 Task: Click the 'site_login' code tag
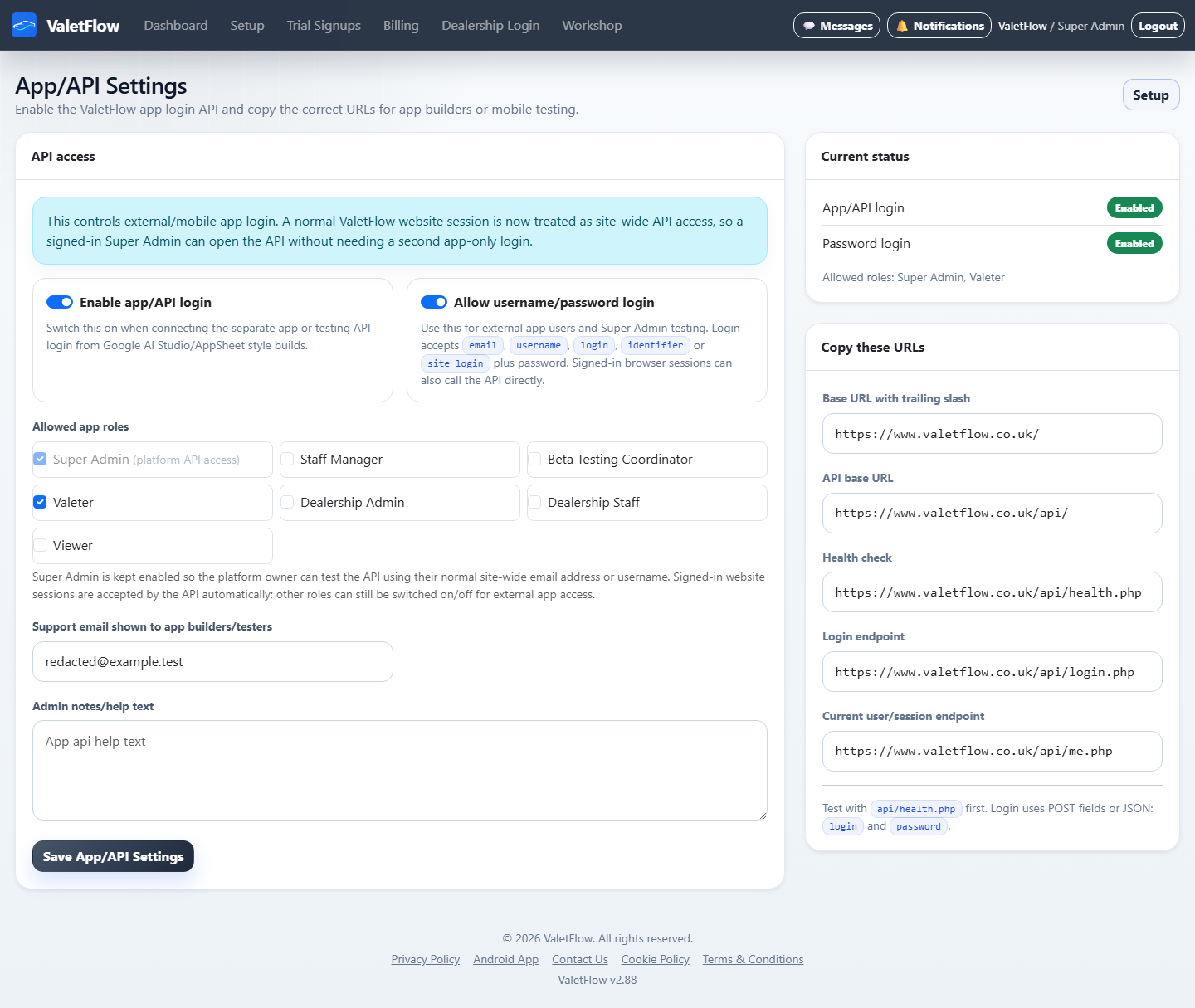456,363
